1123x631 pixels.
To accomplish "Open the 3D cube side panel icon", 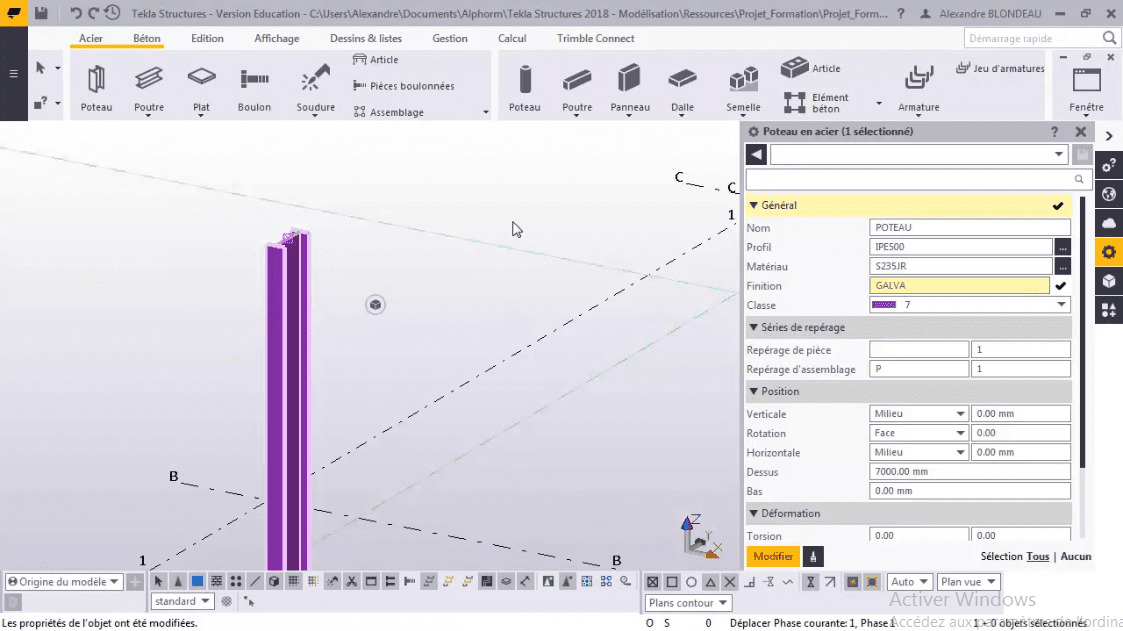I will pyautogui.click(x=1109, y=281).
